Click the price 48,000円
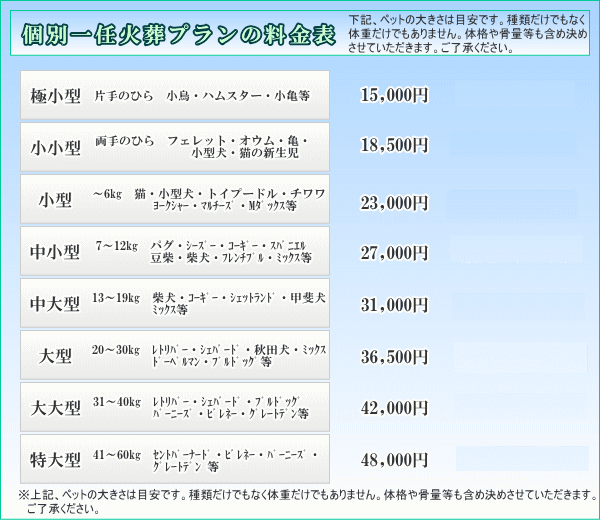Viewport: 600px width, 520px height. tap(395, 460)
